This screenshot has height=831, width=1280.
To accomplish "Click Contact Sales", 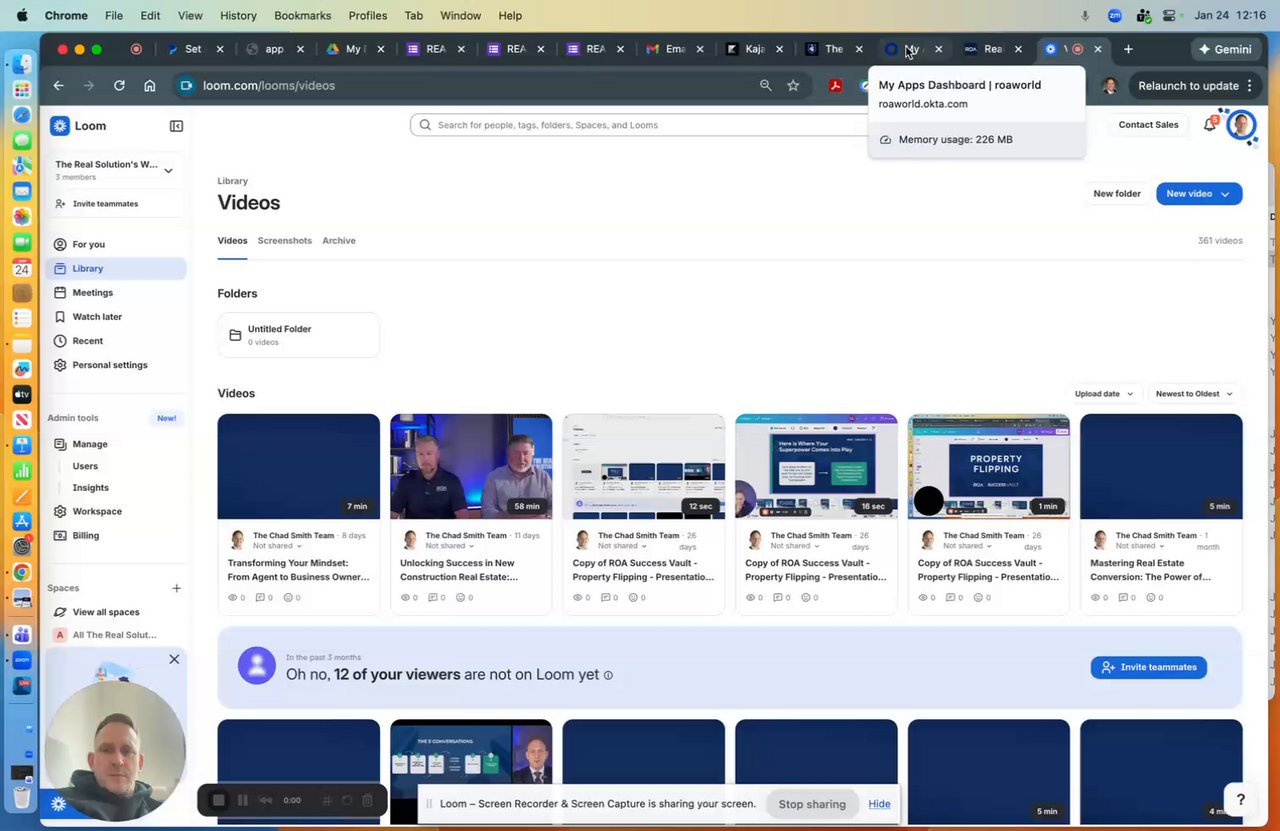I will [1148, 125].
